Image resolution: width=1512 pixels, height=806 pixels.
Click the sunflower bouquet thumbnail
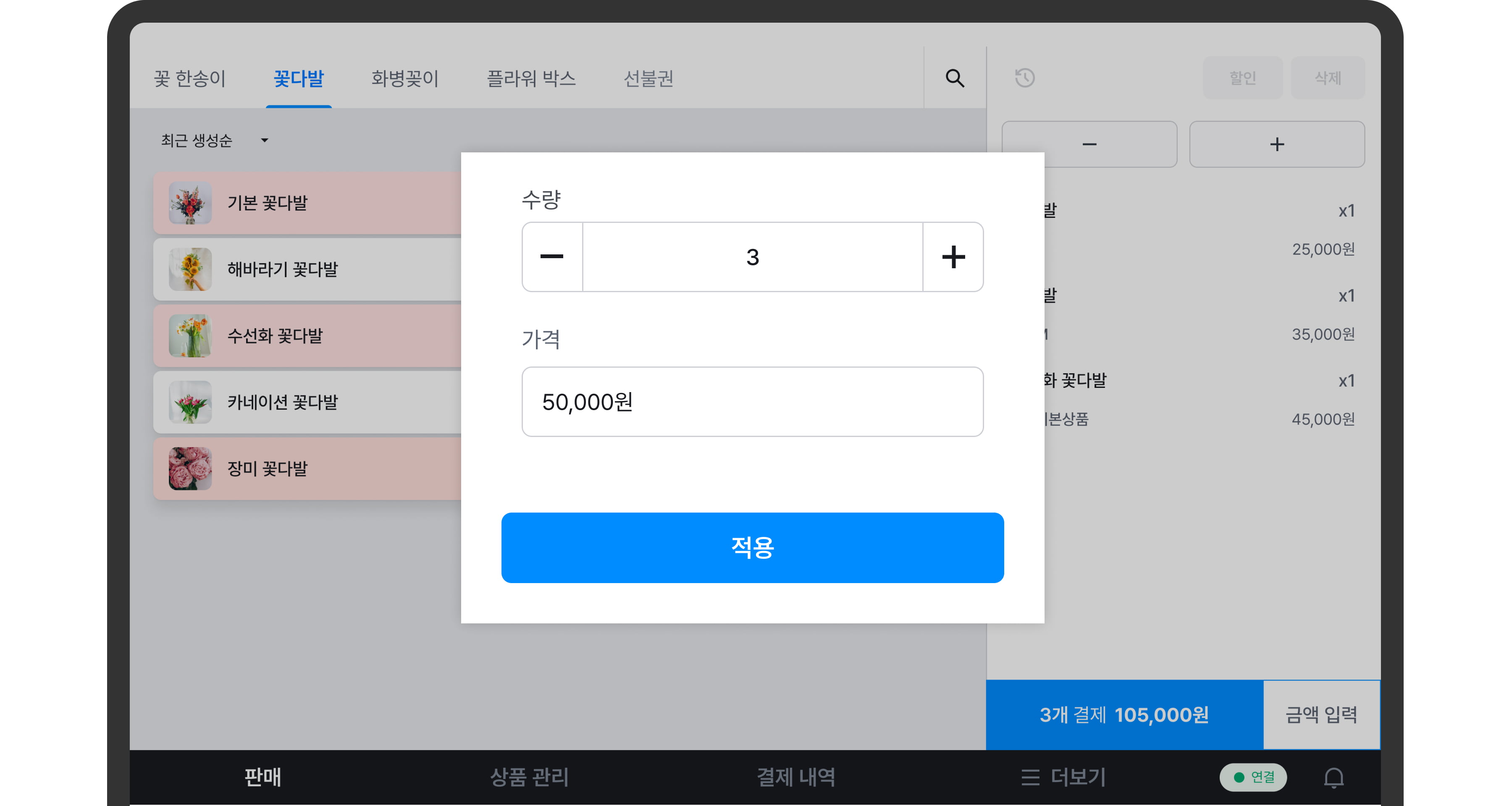pos(190,269)
